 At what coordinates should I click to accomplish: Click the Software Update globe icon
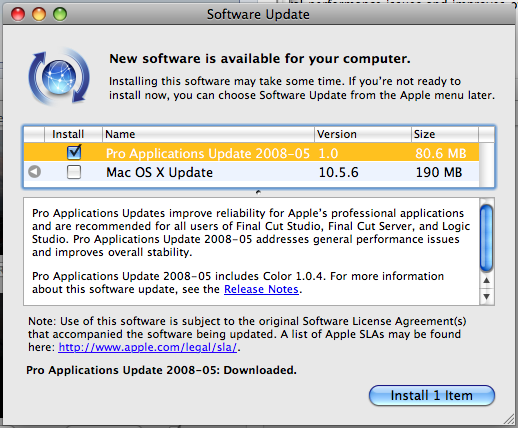(x=59, y=77)
